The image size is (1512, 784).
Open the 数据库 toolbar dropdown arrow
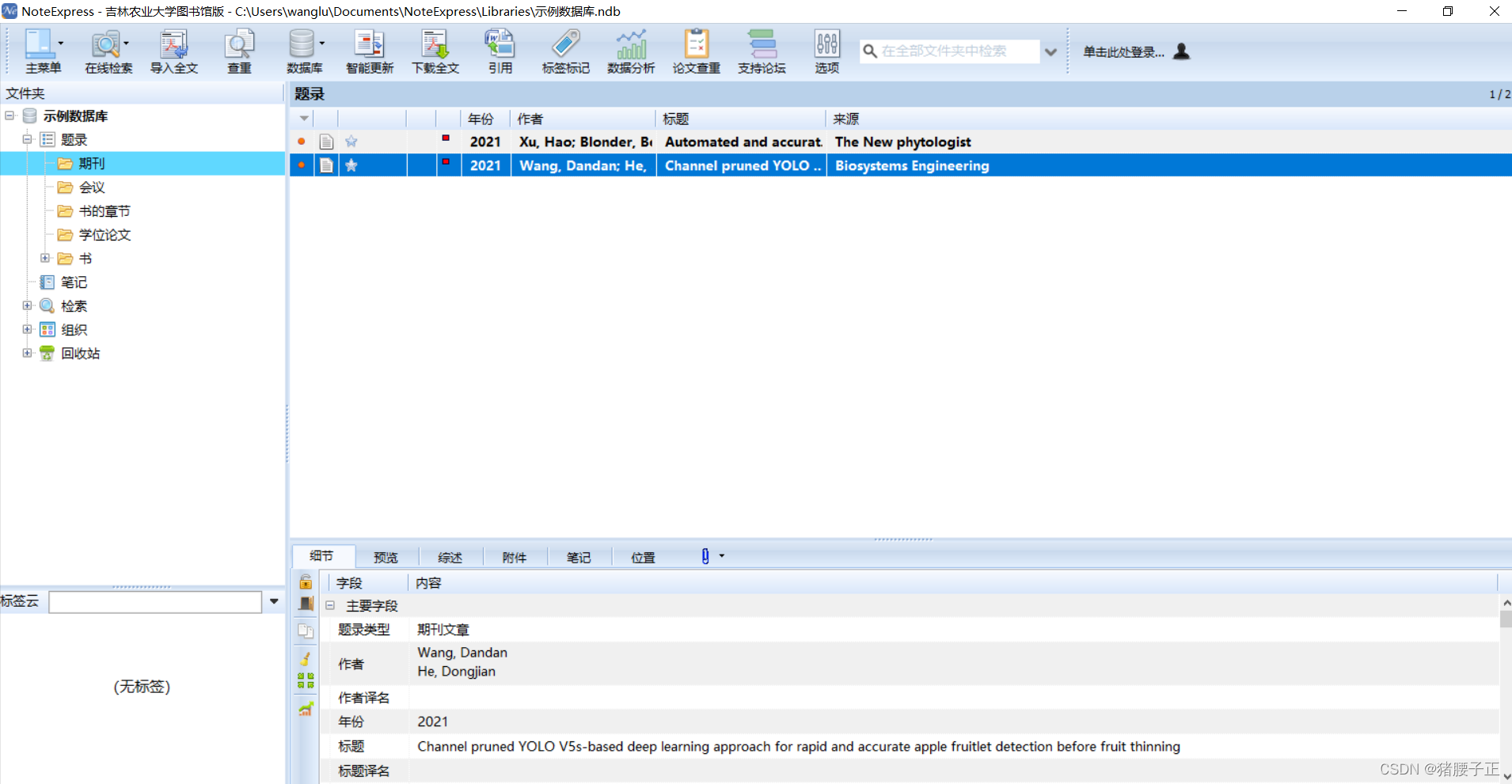pos(322,44)
